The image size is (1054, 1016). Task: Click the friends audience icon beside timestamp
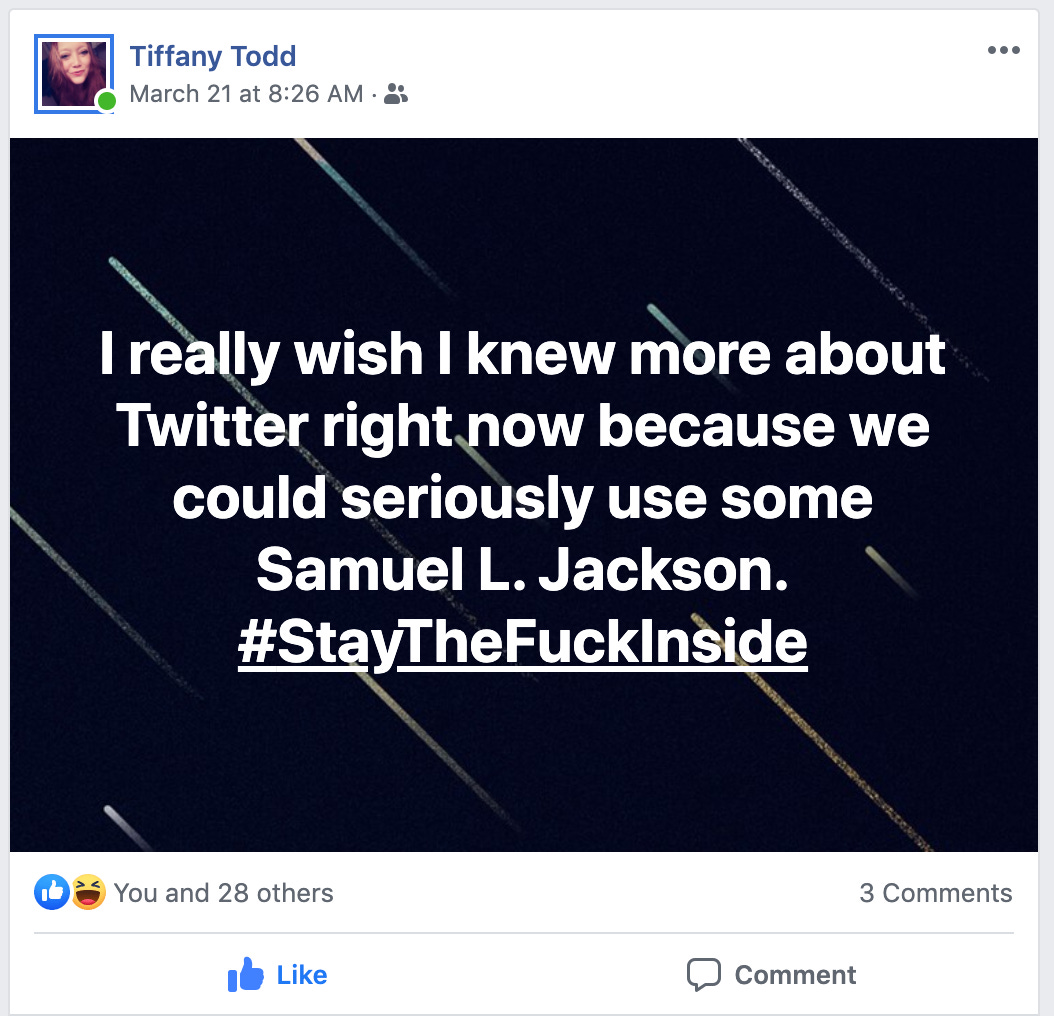click(396, 94)
